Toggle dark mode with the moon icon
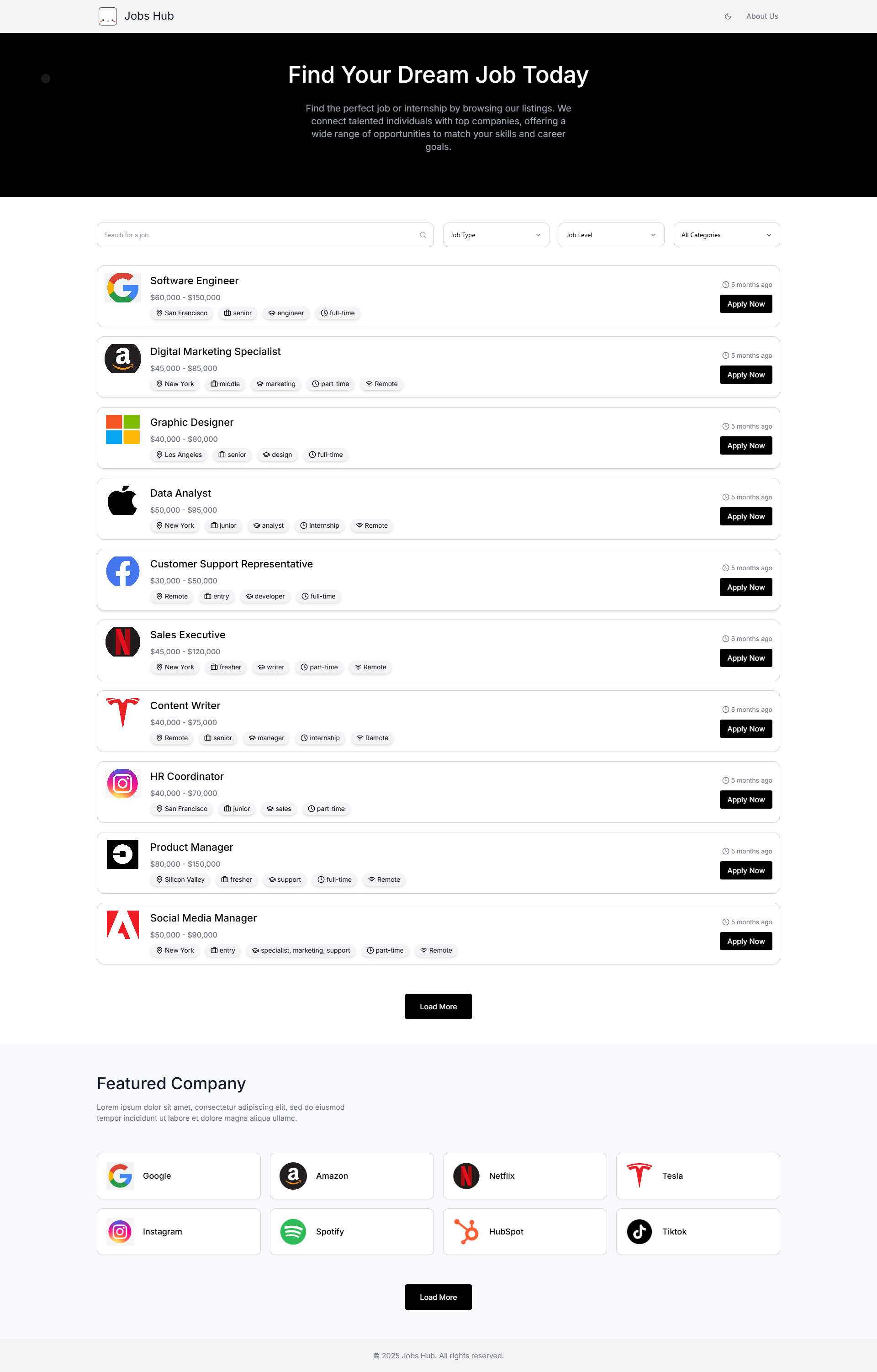The height and width of the screenshot is (1372, 877). pyautogui.click(x=728, y=16)
